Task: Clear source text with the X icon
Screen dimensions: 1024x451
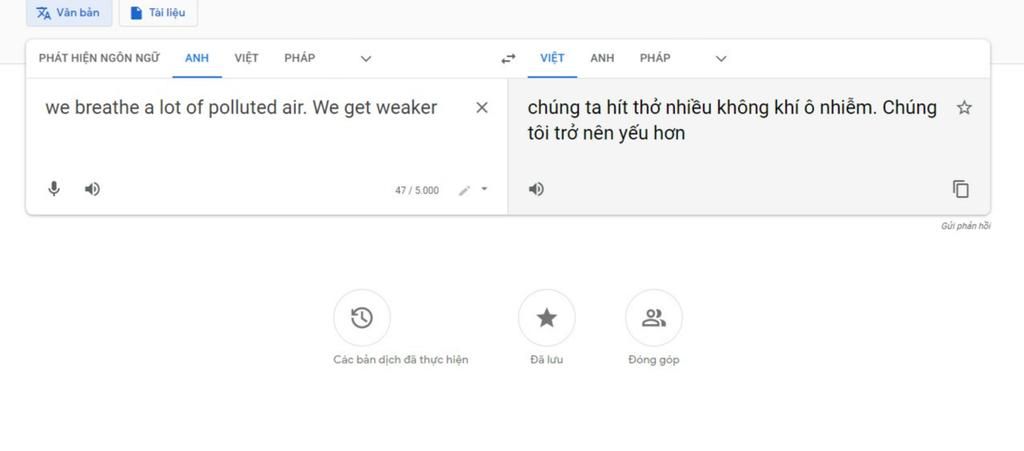Action: (482, 108)
